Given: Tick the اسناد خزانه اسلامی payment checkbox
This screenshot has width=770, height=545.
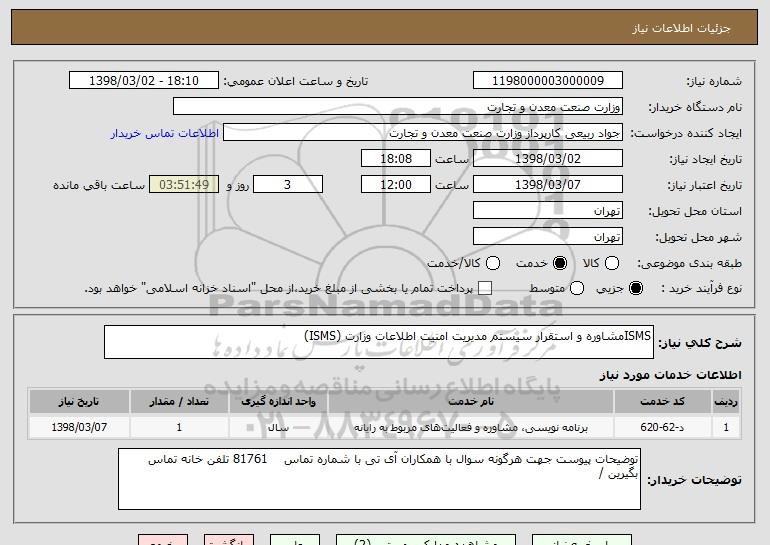Looking at the screenshot, I should point(485,288).
